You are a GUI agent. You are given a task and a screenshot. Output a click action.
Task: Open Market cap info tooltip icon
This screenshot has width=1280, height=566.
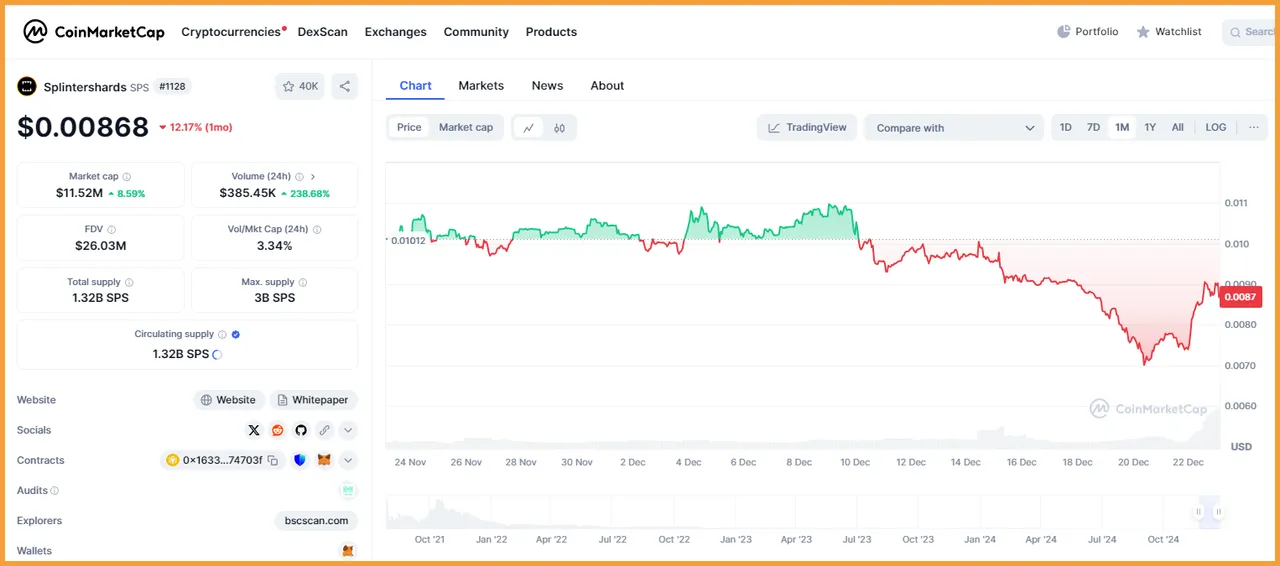127,177
